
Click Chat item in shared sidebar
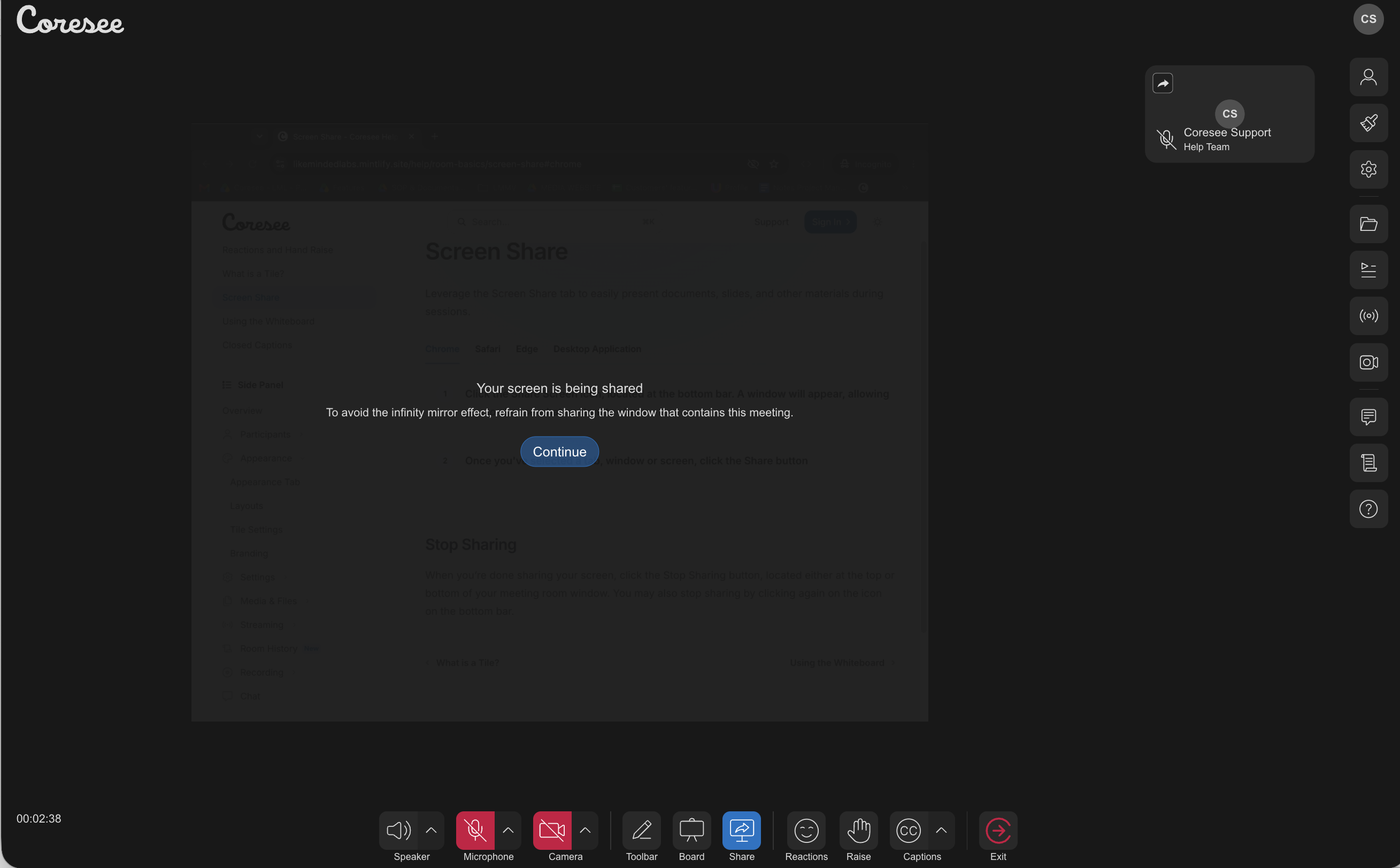click(x=250, y=696)
